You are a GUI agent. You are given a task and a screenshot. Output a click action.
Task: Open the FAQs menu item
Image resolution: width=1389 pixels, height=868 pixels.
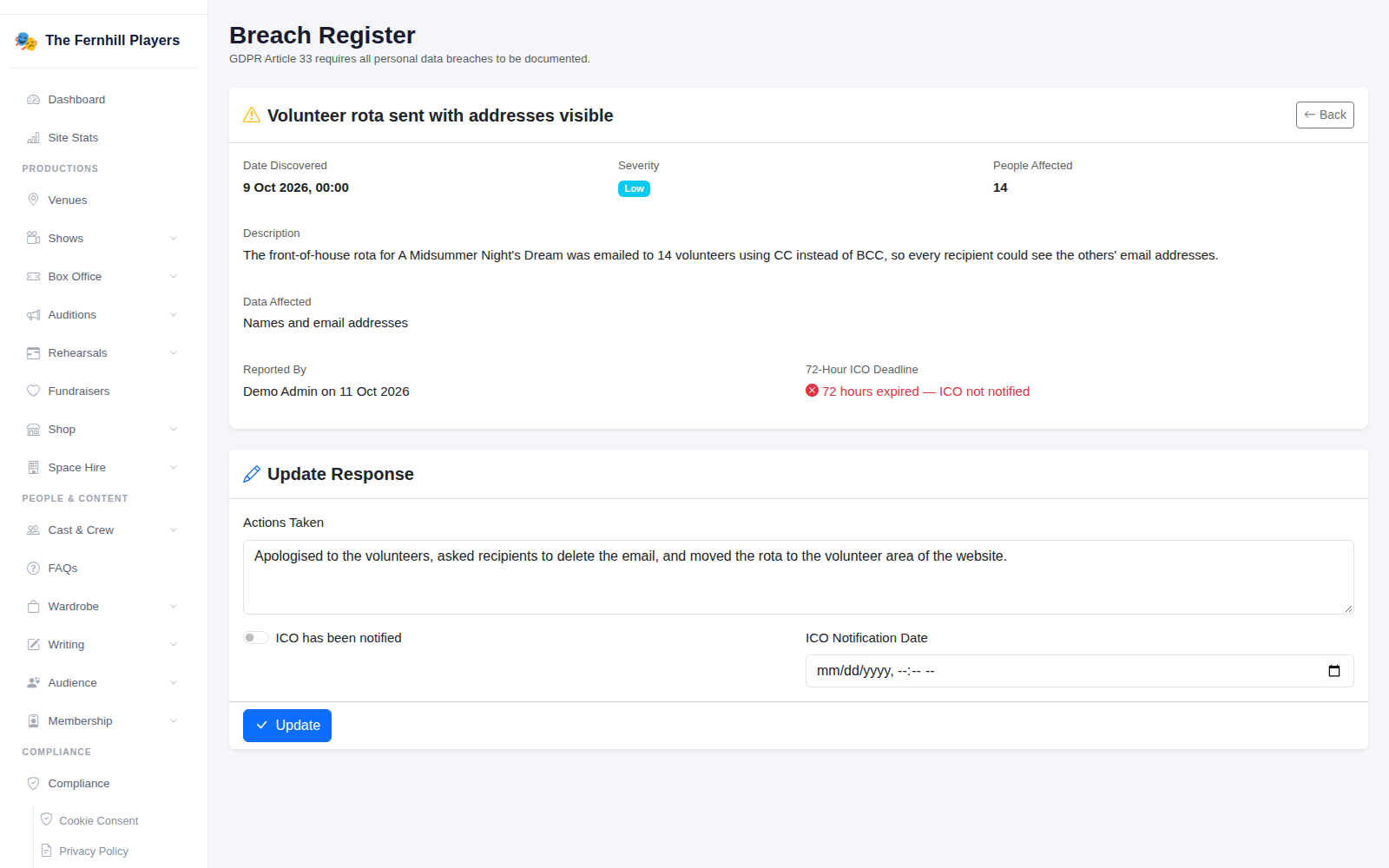(103, 568)
